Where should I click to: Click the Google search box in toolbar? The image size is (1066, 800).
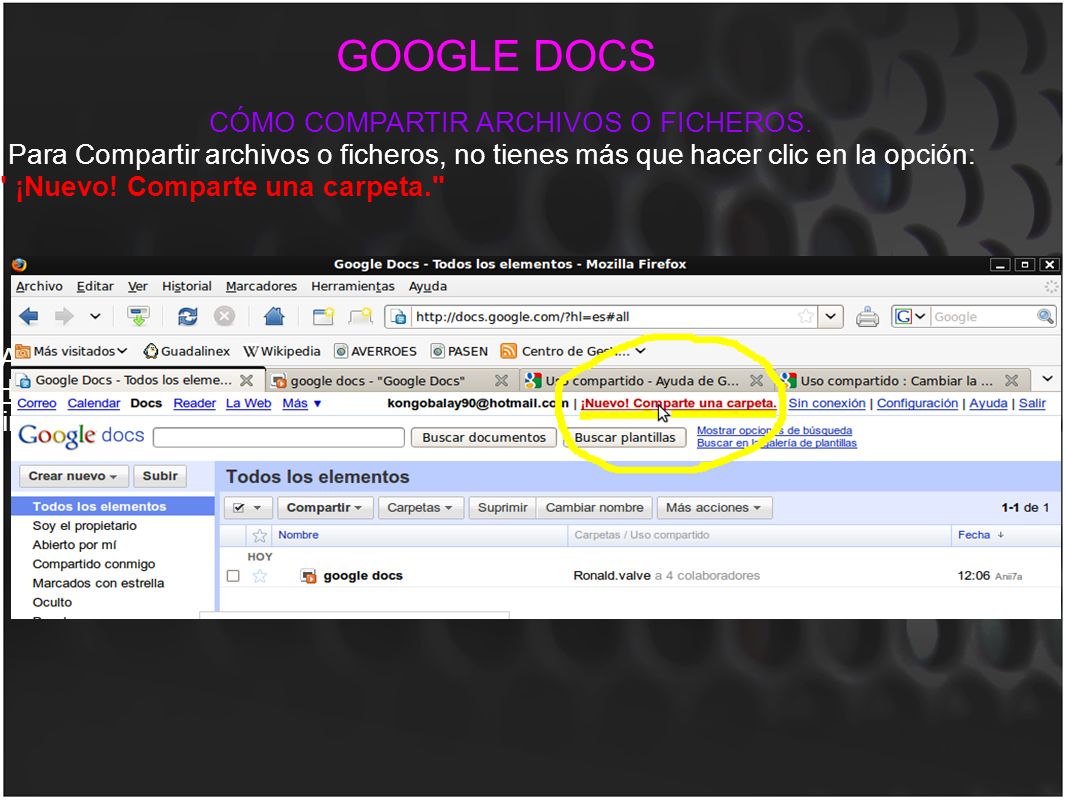click(983, 317)
